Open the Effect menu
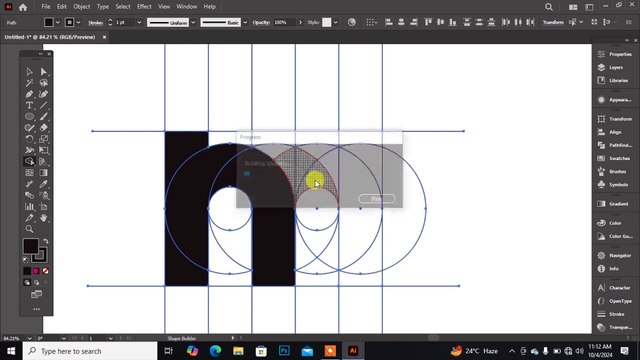Image resolution: width=640 pixels, height=360 pixels. 144,7
